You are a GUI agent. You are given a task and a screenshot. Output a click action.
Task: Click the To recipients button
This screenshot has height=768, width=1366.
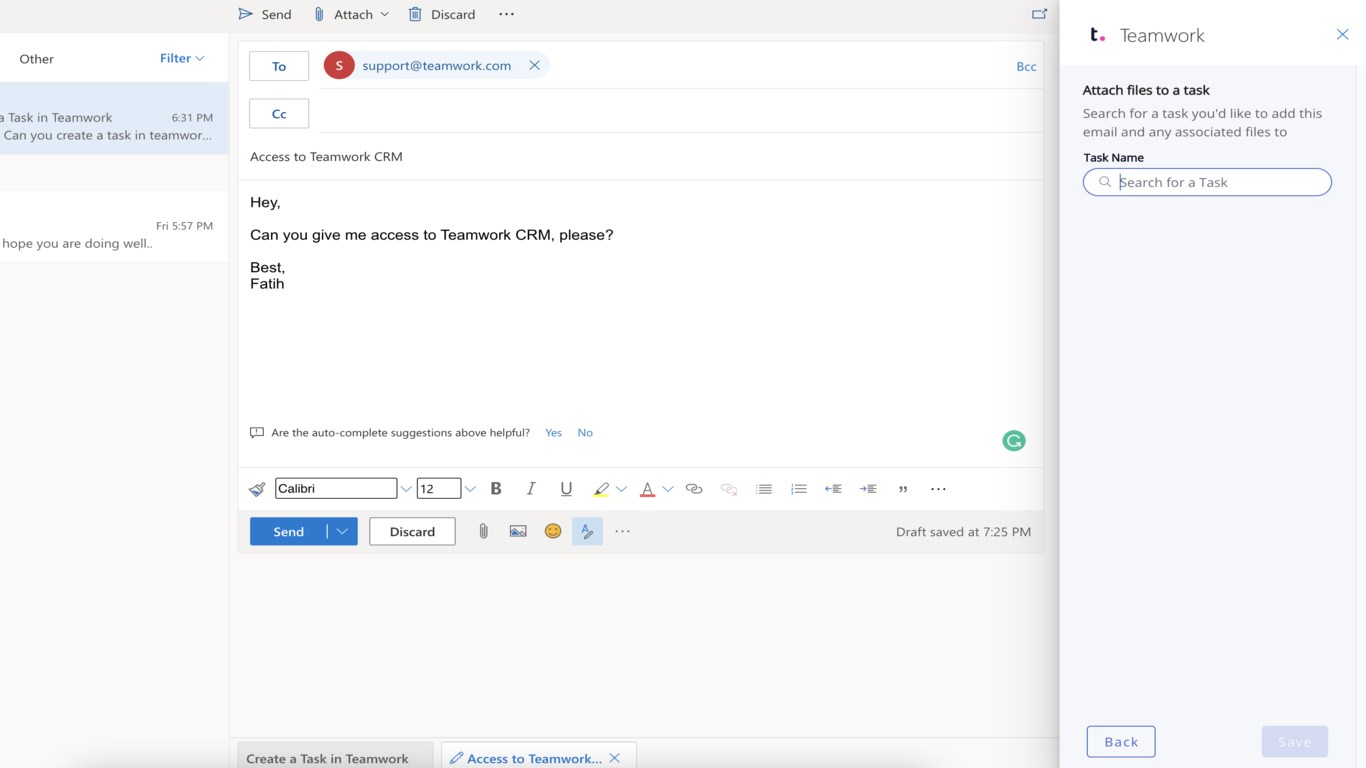[279, 66]
